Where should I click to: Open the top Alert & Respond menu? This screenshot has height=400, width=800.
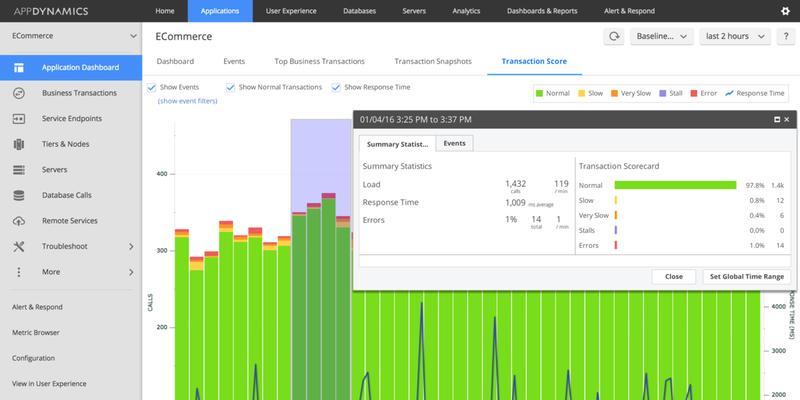point(629,11)
